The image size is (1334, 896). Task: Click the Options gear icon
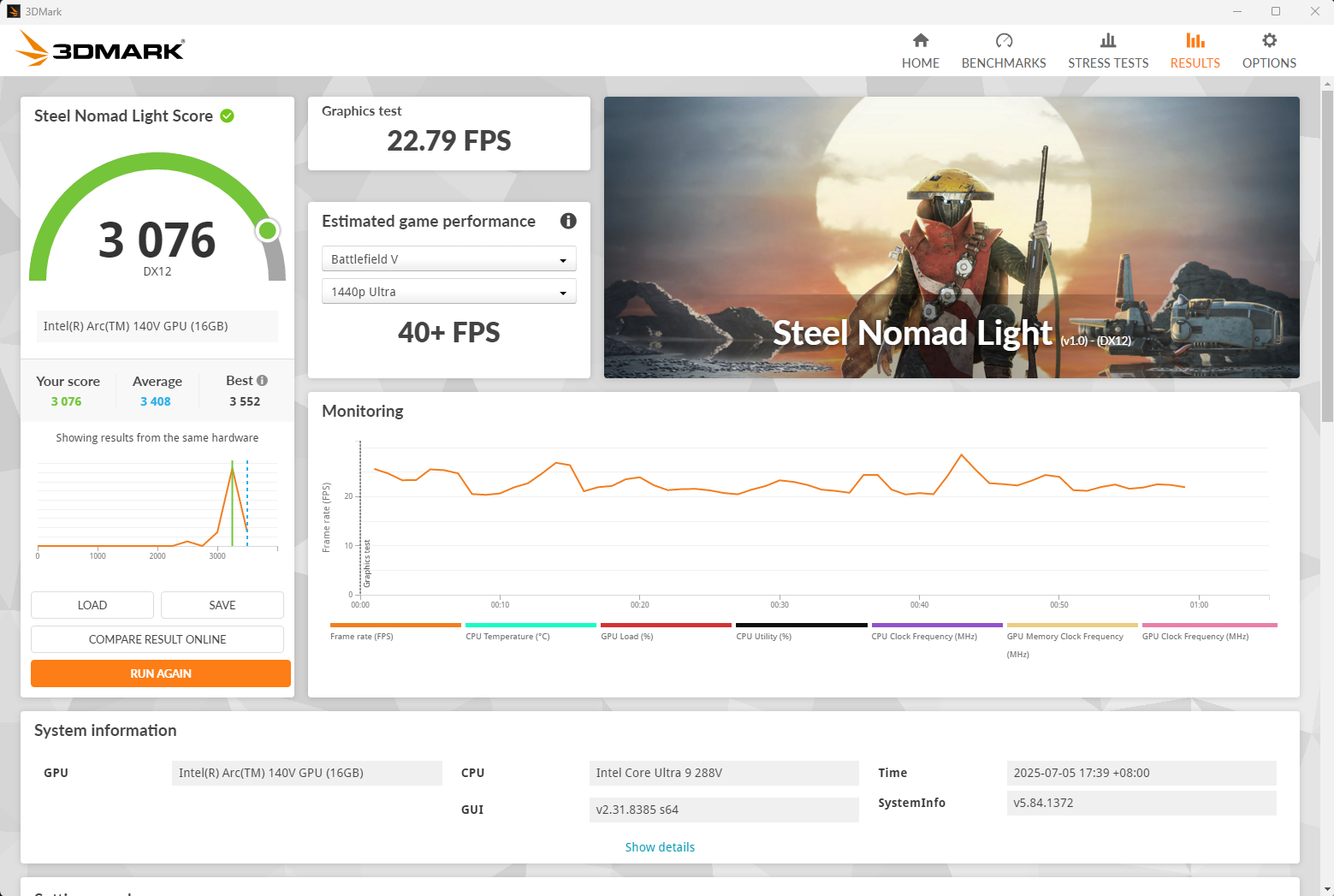(x=1269, y=40)
